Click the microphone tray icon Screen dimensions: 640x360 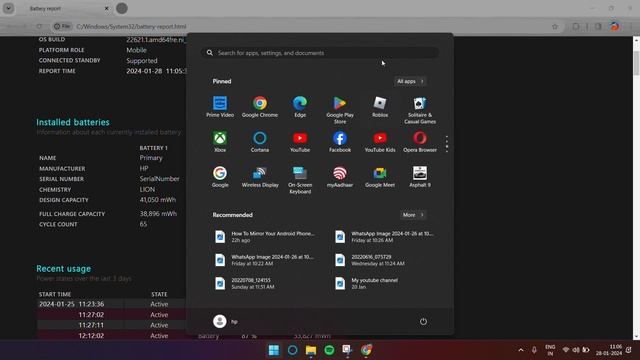[534, 350]
